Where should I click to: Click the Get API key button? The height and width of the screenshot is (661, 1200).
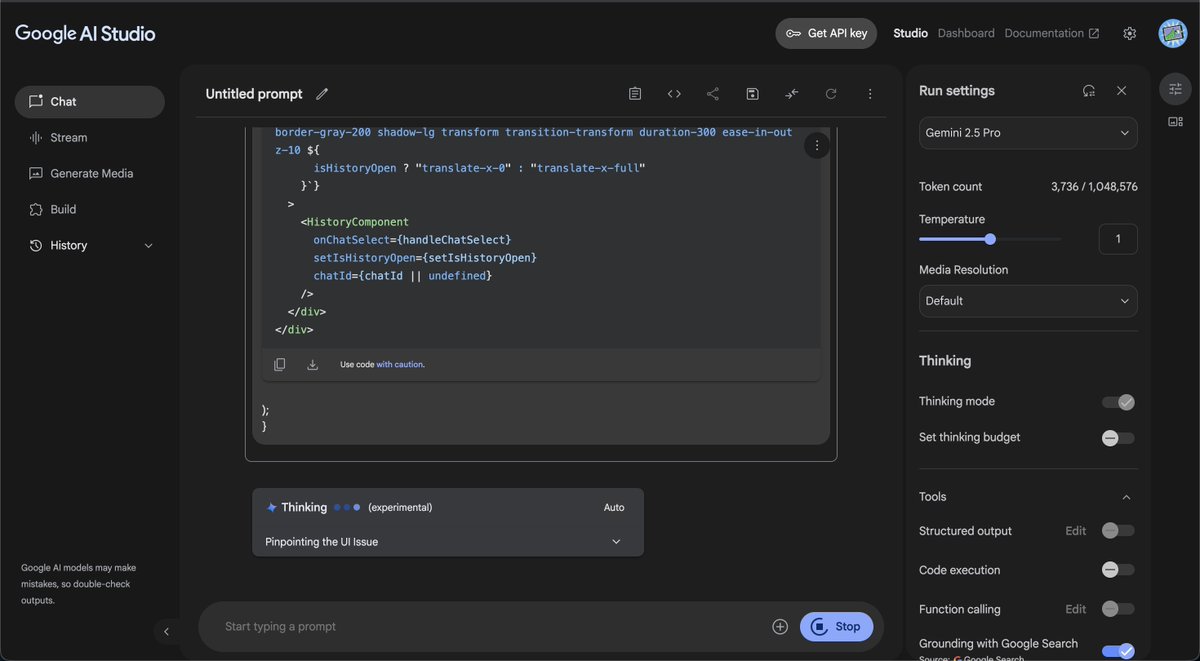(x=826, y=33)
